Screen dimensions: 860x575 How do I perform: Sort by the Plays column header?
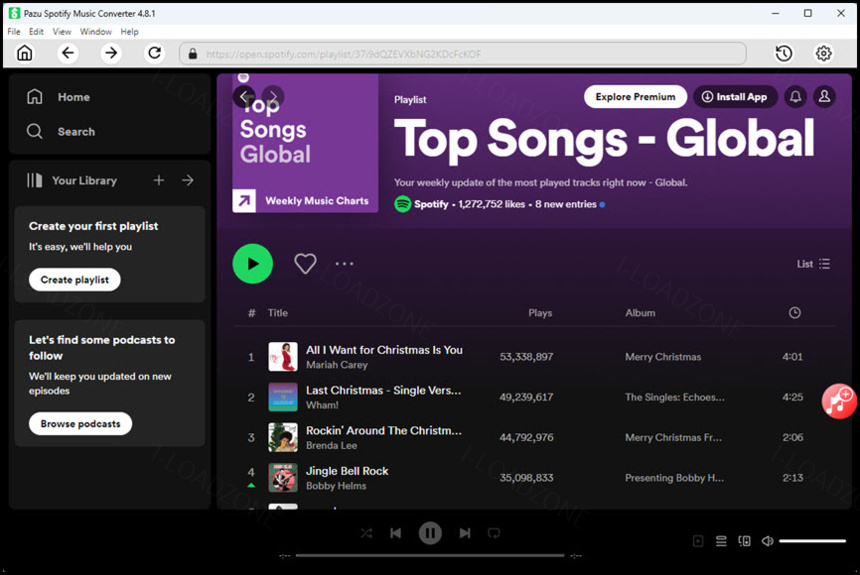coord(540,313)
